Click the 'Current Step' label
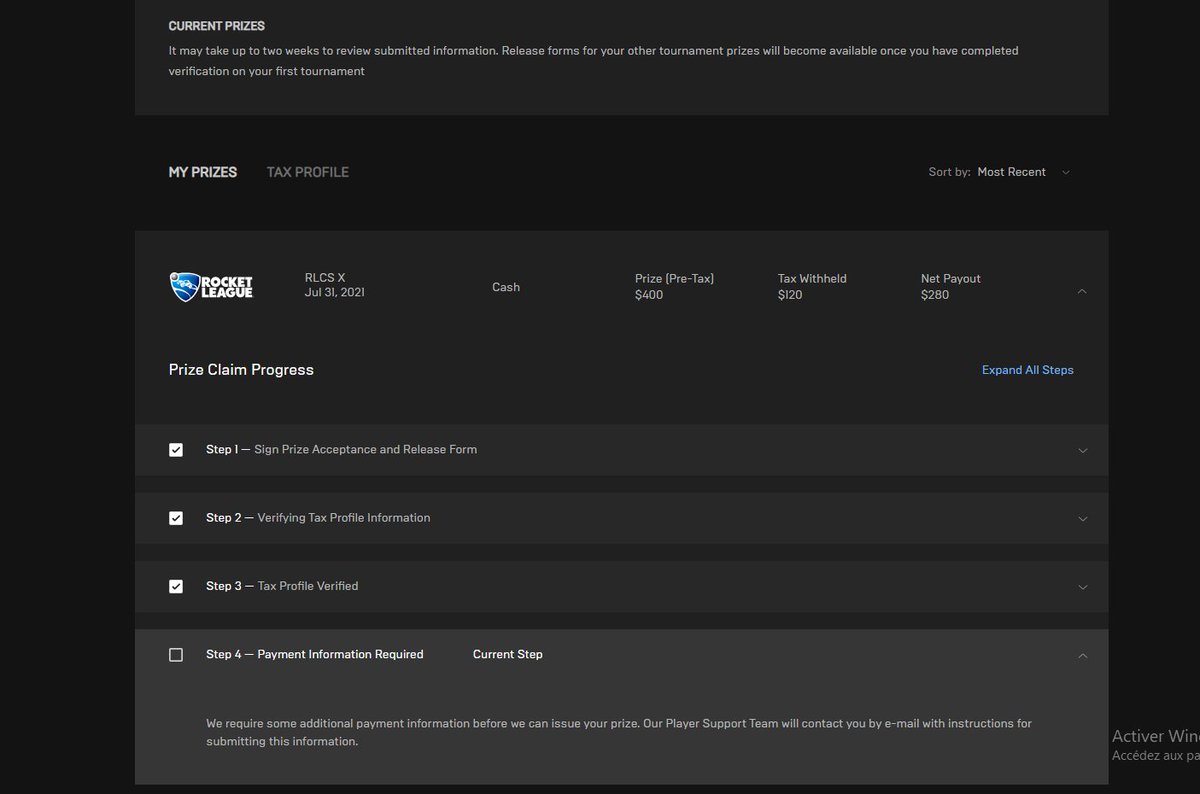The image size is (1200, 794). pos(508,655)
